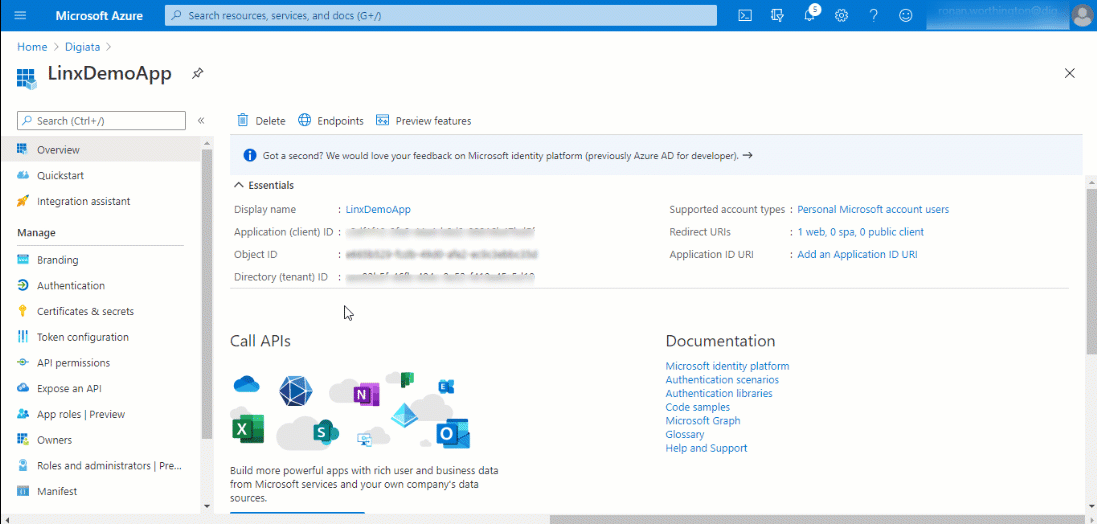Viewport: 1097px width, 524px height.
Task: Open the feedback smiley icon
Action: pyautogui.click(x=906, y=15)
